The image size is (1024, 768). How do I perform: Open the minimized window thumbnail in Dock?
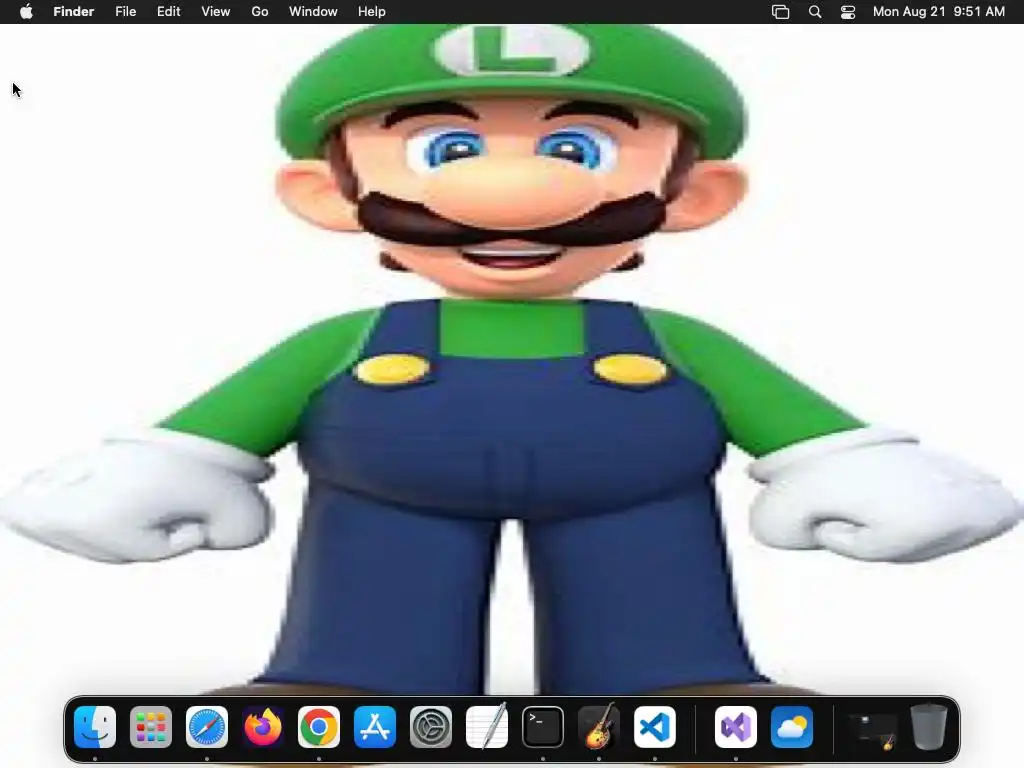coord(872,730)
